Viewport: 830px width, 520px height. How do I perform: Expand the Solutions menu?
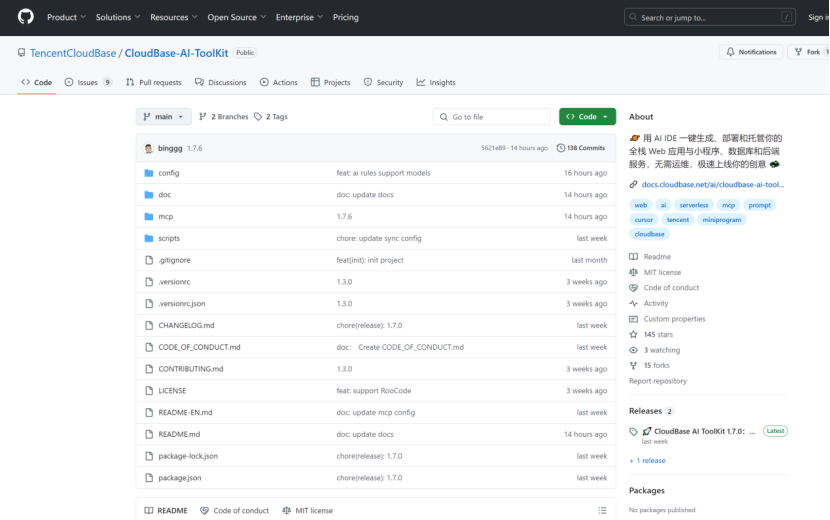(x=118, y=17)
